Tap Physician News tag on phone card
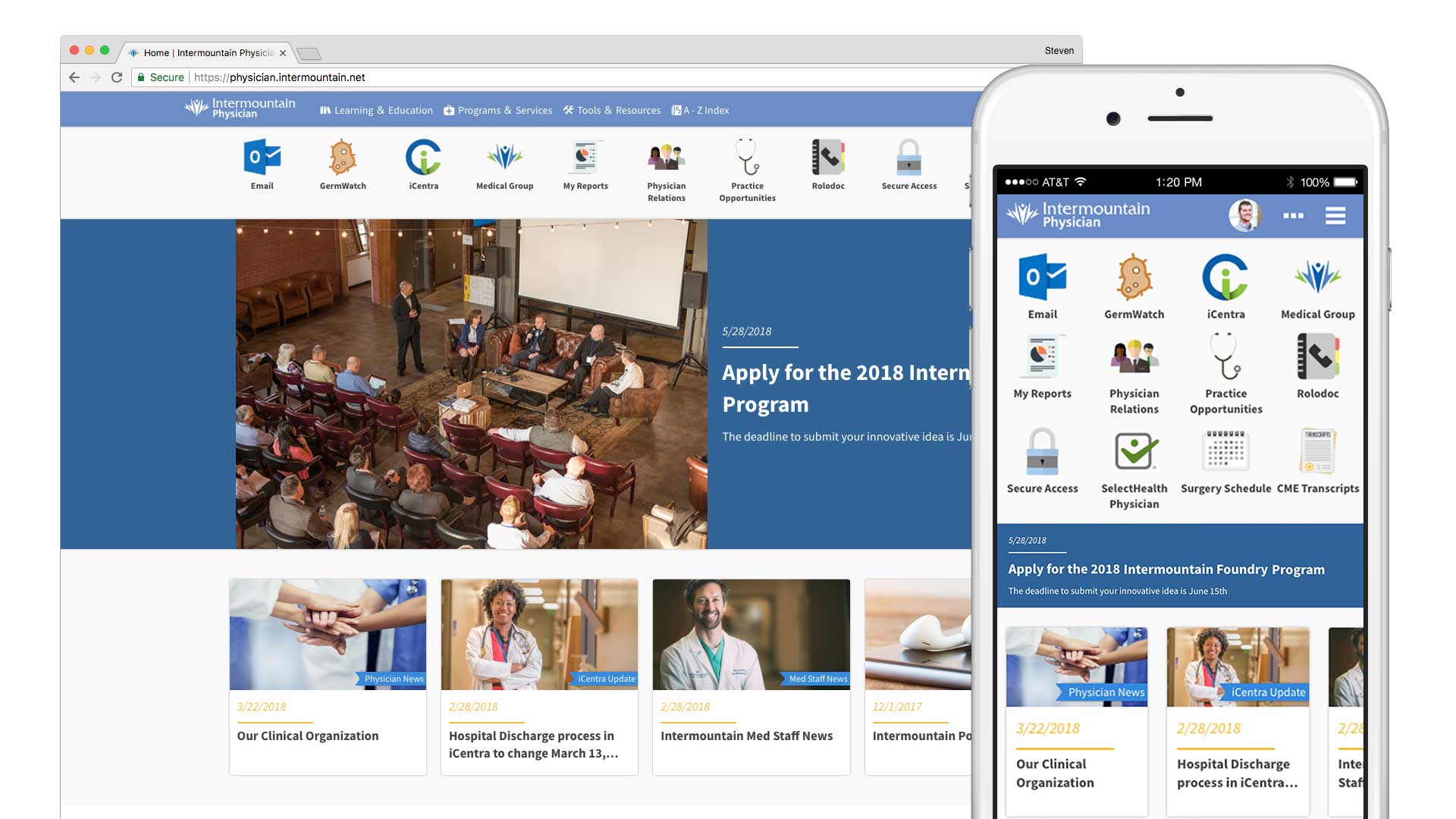 (1103, 692)
